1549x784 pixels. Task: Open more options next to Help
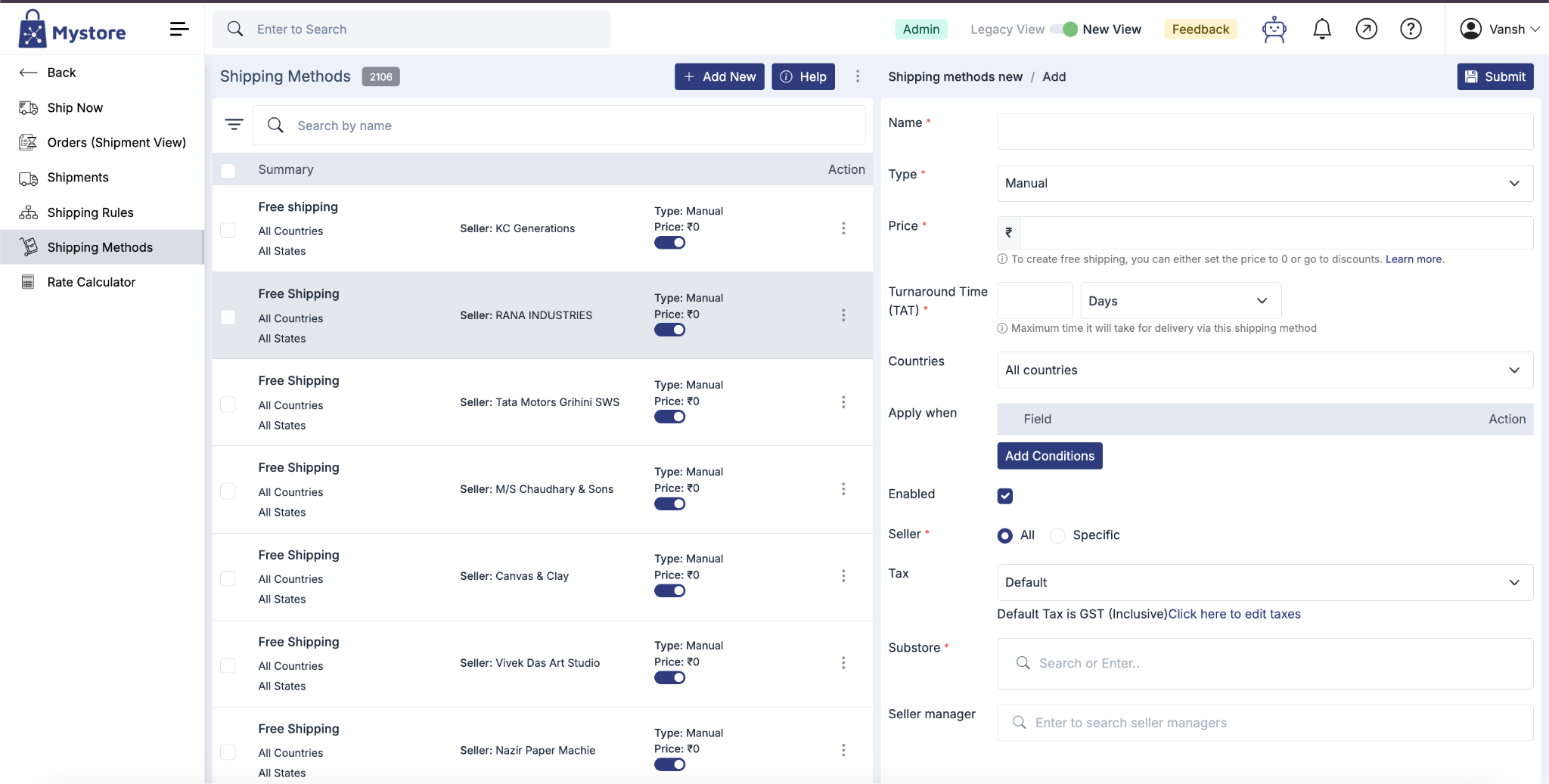point(858,76)
